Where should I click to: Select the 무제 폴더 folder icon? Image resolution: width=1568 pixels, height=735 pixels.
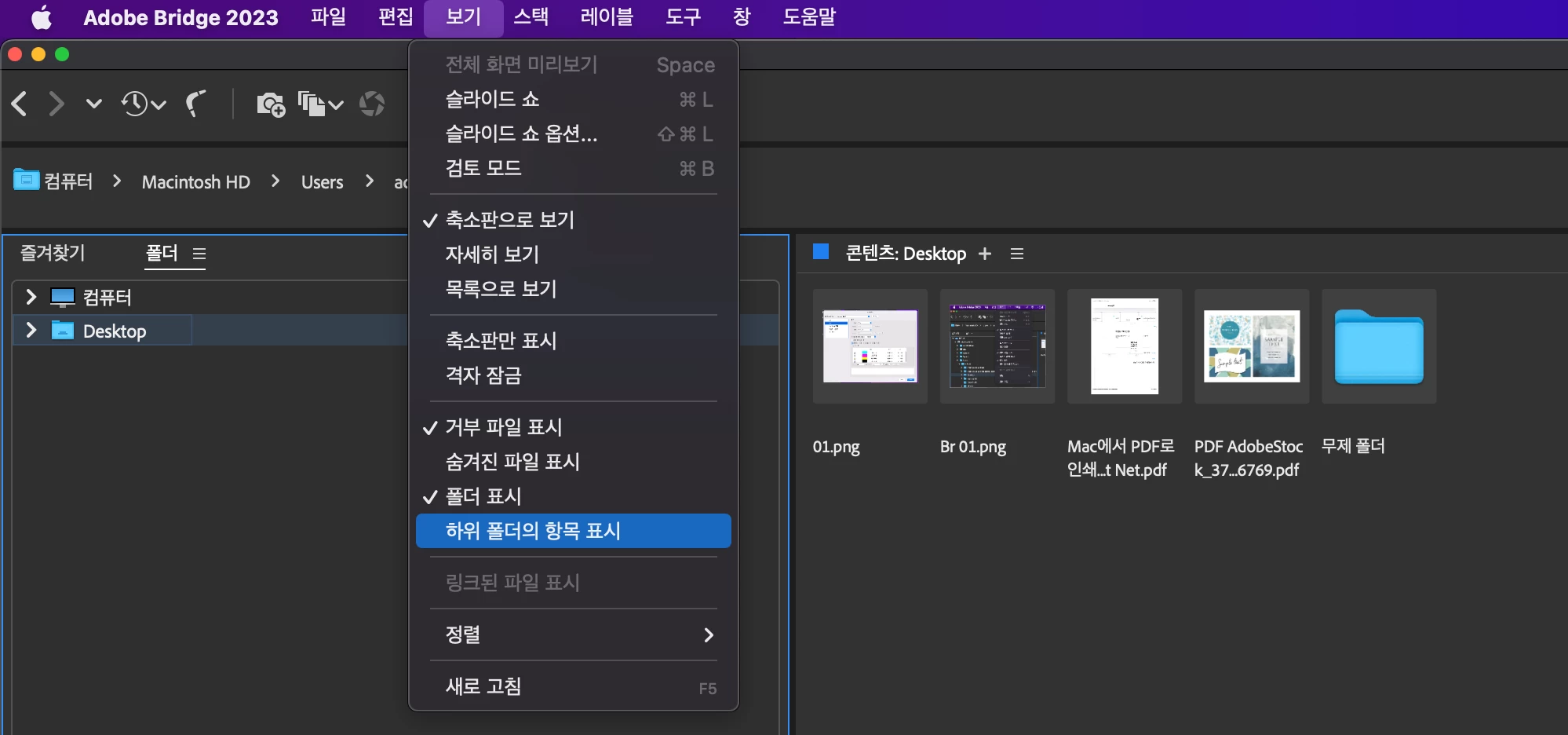pos(1379,346)
